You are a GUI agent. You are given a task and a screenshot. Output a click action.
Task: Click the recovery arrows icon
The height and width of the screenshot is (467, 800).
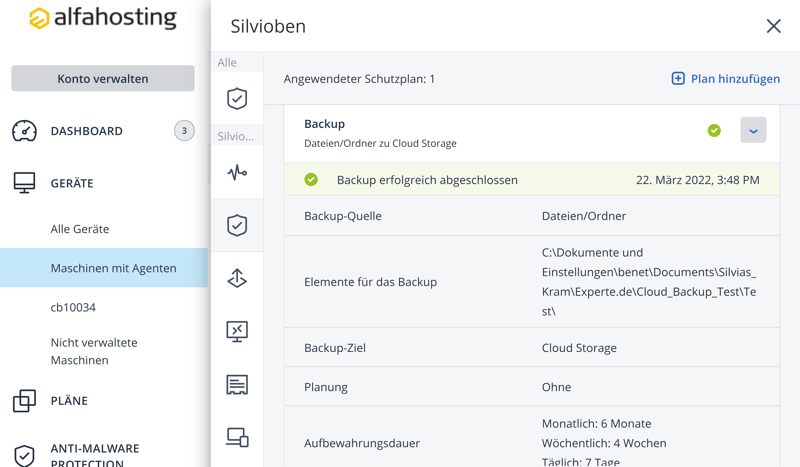point(237,279)
